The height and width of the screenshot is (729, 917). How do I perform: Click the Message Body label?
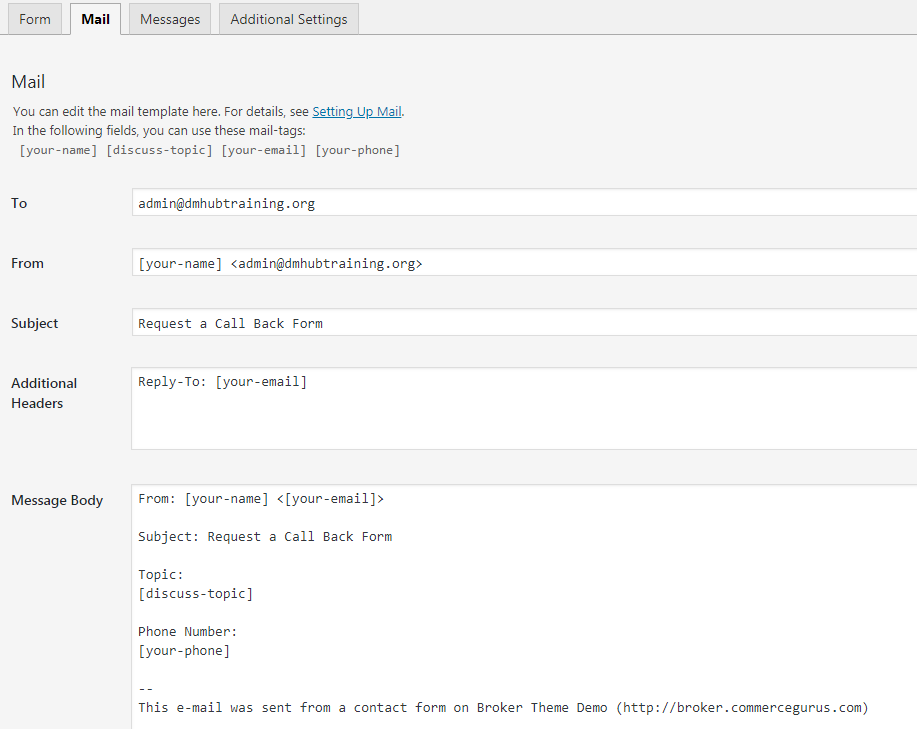(57, 500)
